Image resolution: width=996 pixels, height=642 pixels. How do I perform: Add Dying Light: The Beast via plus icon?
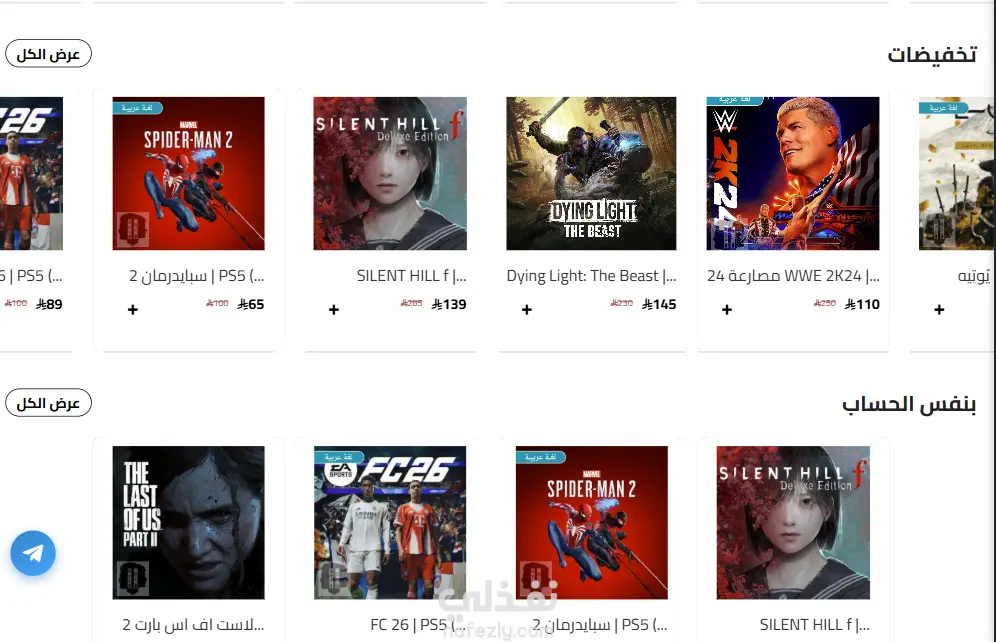click(x=527, y=310)
